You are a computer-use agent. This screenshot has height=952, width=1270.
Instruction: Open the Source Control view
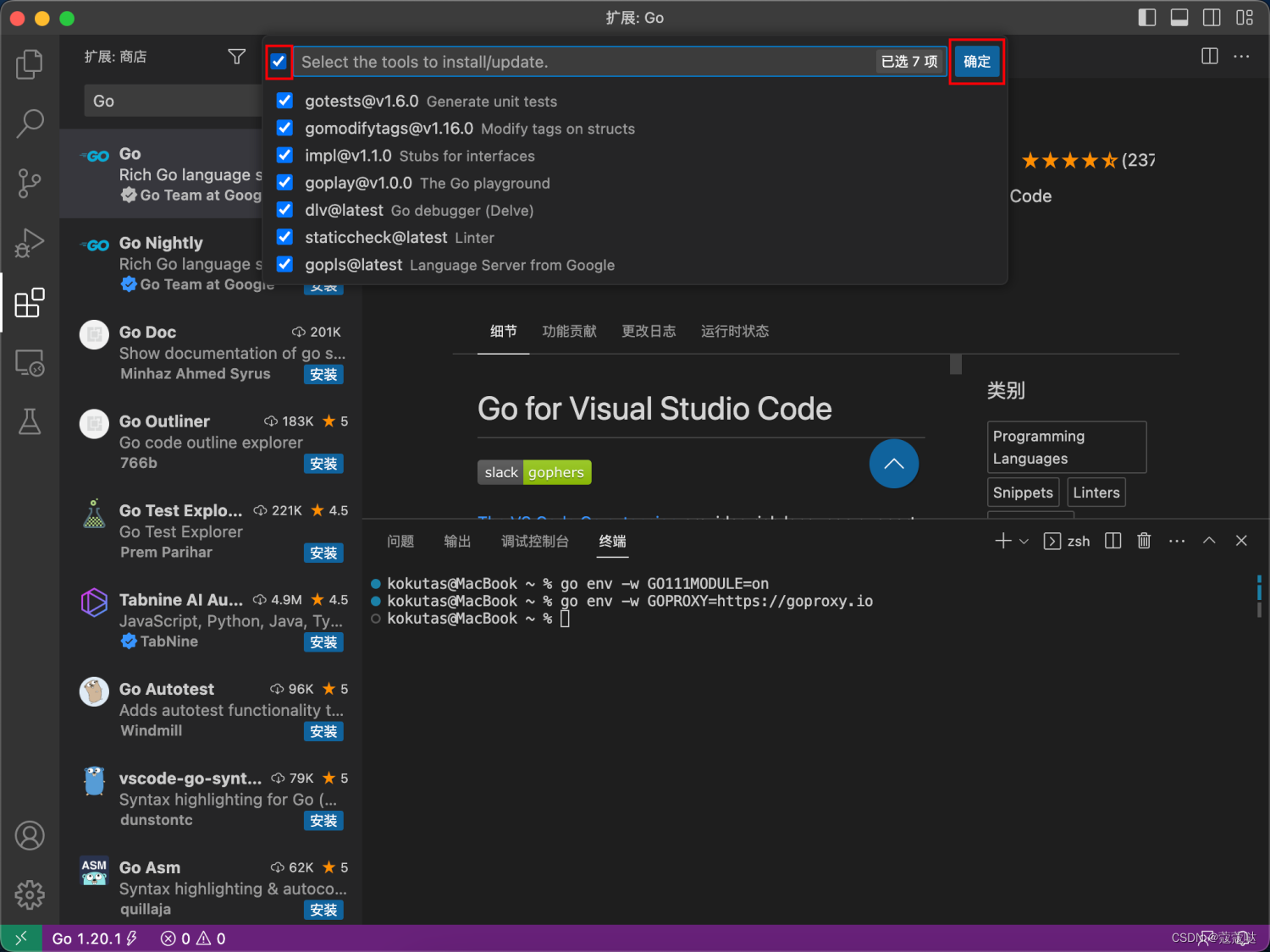tap(30, 184)
